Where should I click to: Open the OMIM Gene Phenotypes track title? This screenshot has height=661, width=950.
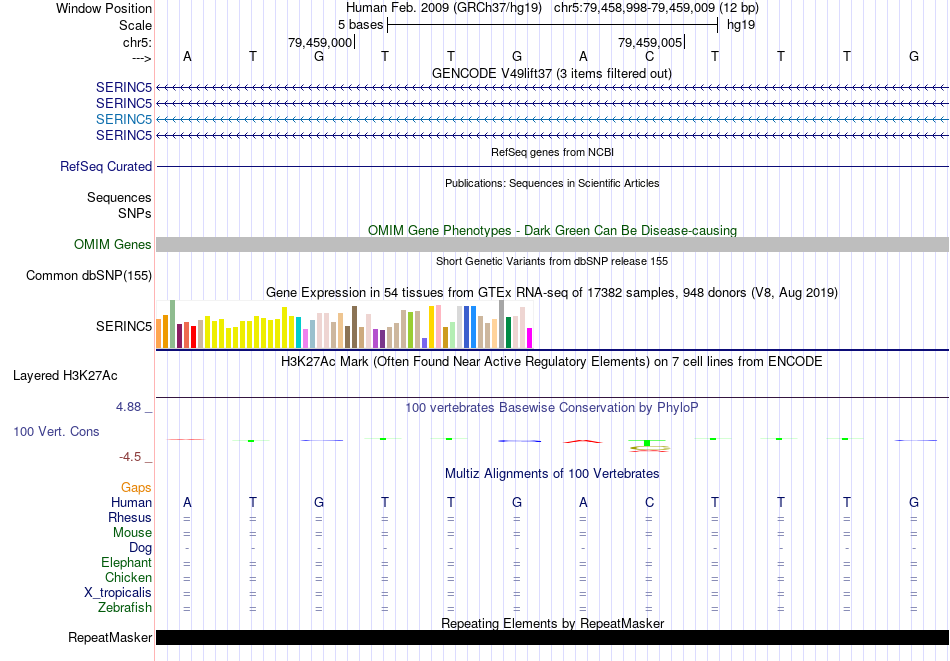pyautogui.click(x=552, y=230)
